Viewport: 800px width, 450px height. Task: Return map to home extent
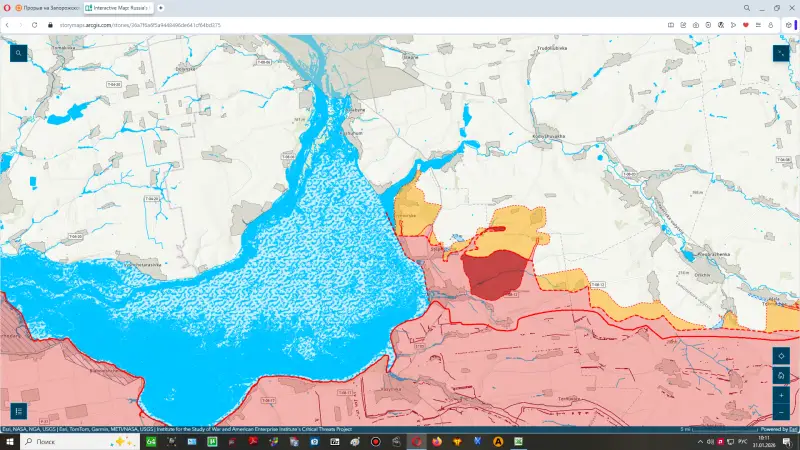(x=781, y=375)
